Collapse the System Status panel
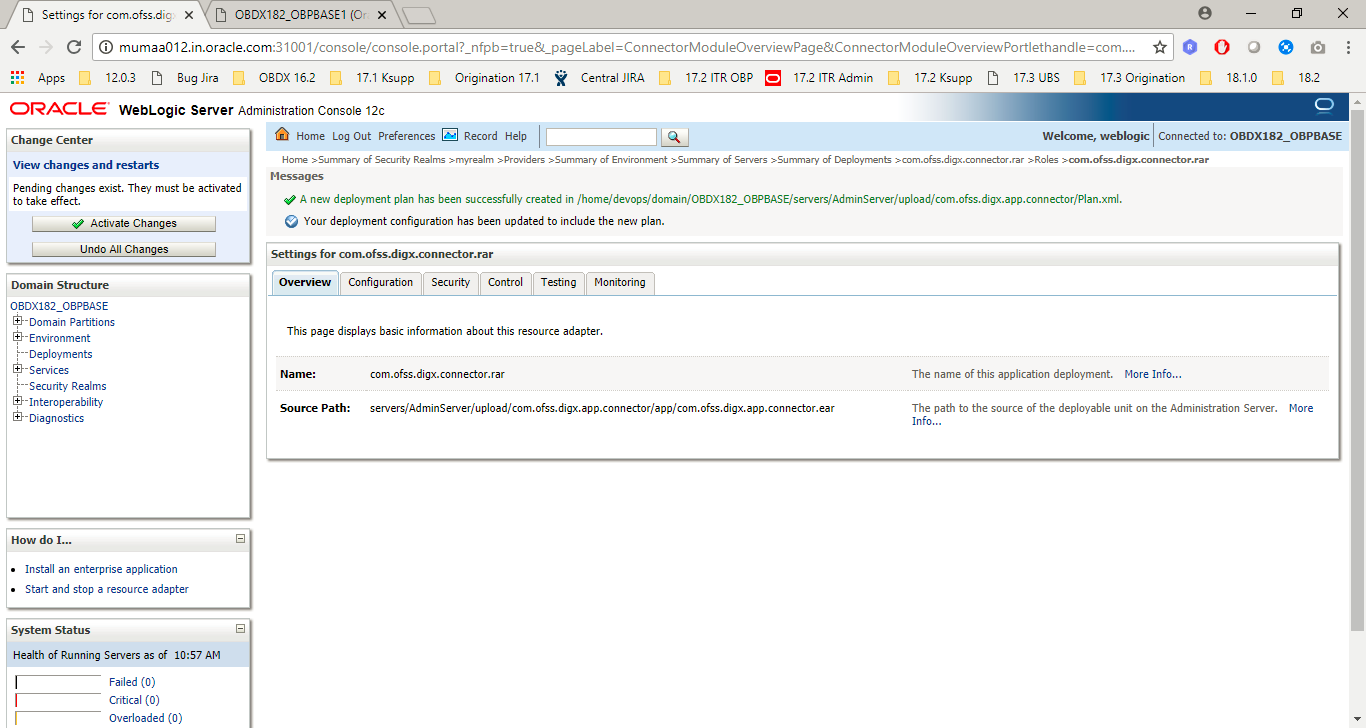Image resolution: width=1366 pixels, height=728 pixels. [x=240, y=629]
